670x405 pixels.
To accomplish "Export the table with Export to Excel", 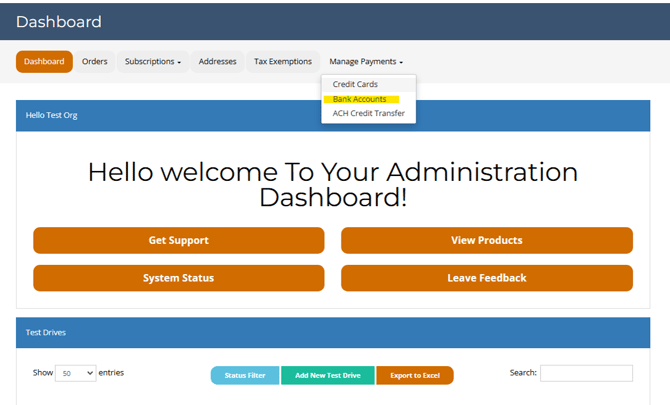I will point(415,375).
